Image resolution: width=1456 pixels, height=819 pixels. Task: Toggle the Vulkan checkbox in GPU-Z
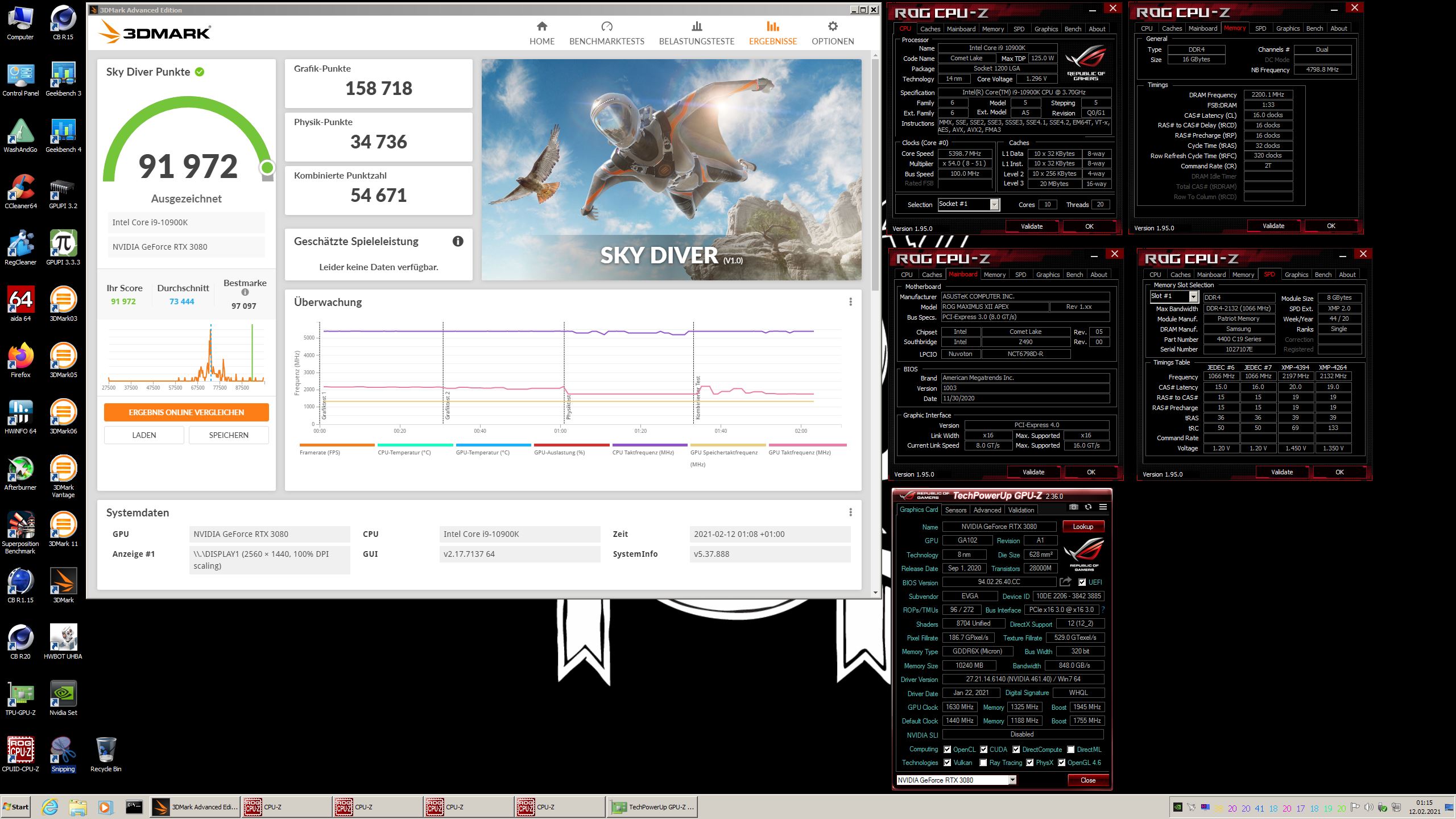click(947, 763)
